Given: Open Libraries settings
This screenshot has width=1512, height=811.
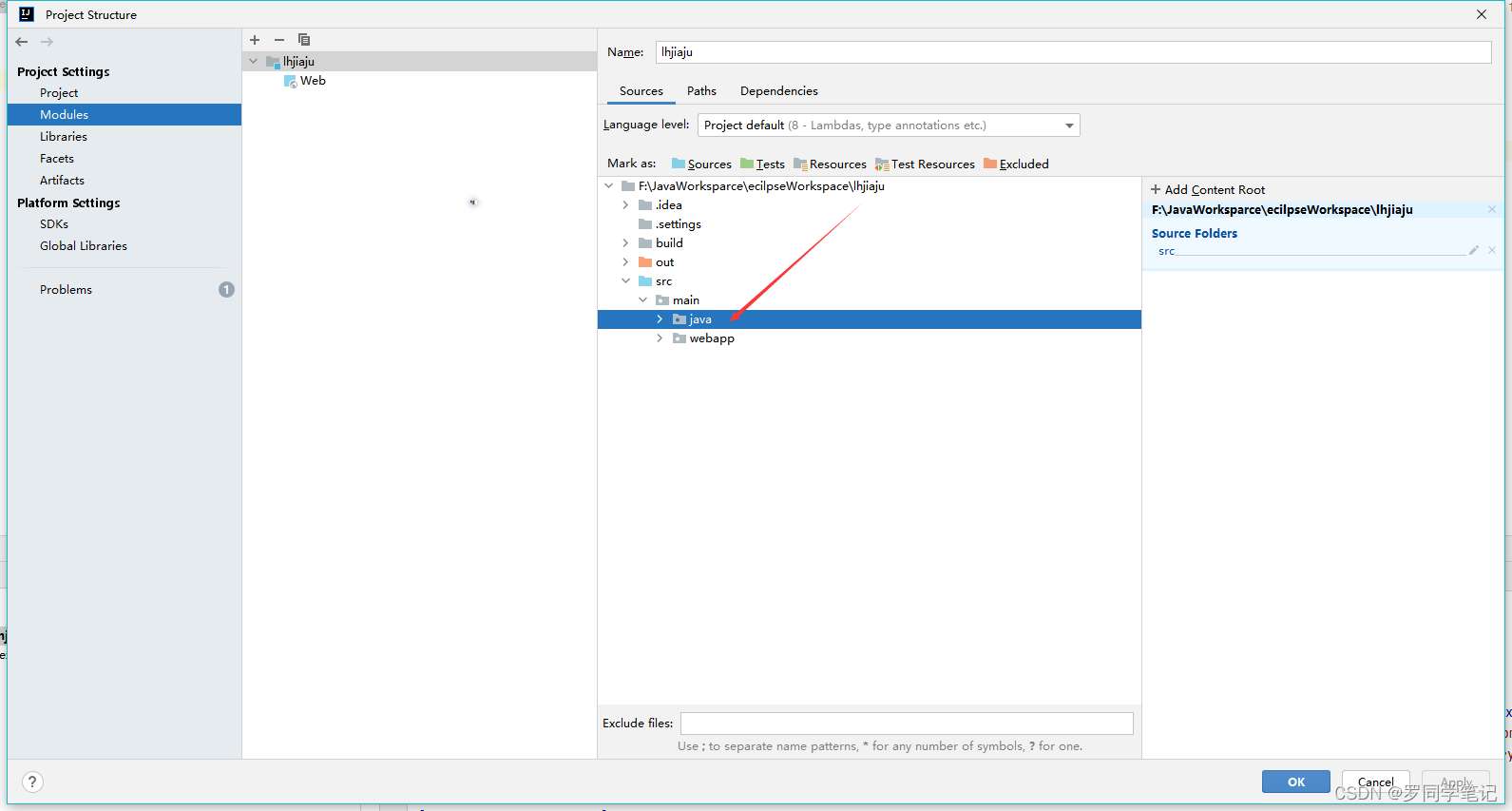Looking at the screenshot, I should 64,137.
